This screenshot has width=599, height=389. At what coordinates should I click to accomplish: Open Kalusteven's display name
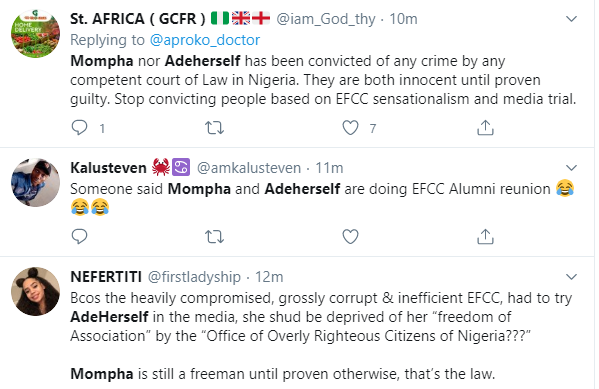108,168
